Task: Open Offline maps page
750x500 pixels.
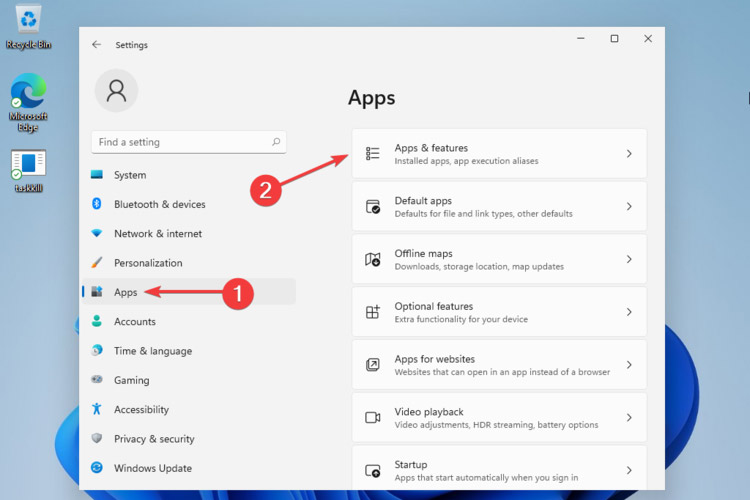Action: coord(499,259)
